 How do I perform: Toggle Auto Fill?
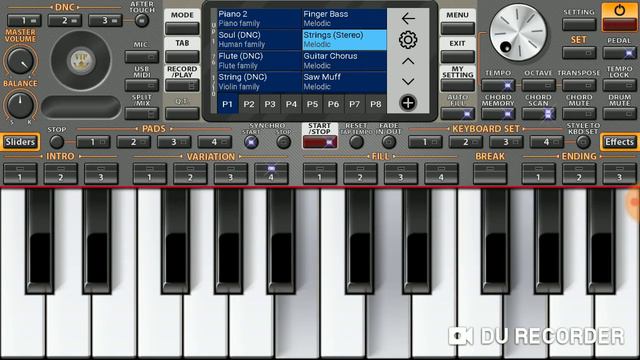coord(458,113)
